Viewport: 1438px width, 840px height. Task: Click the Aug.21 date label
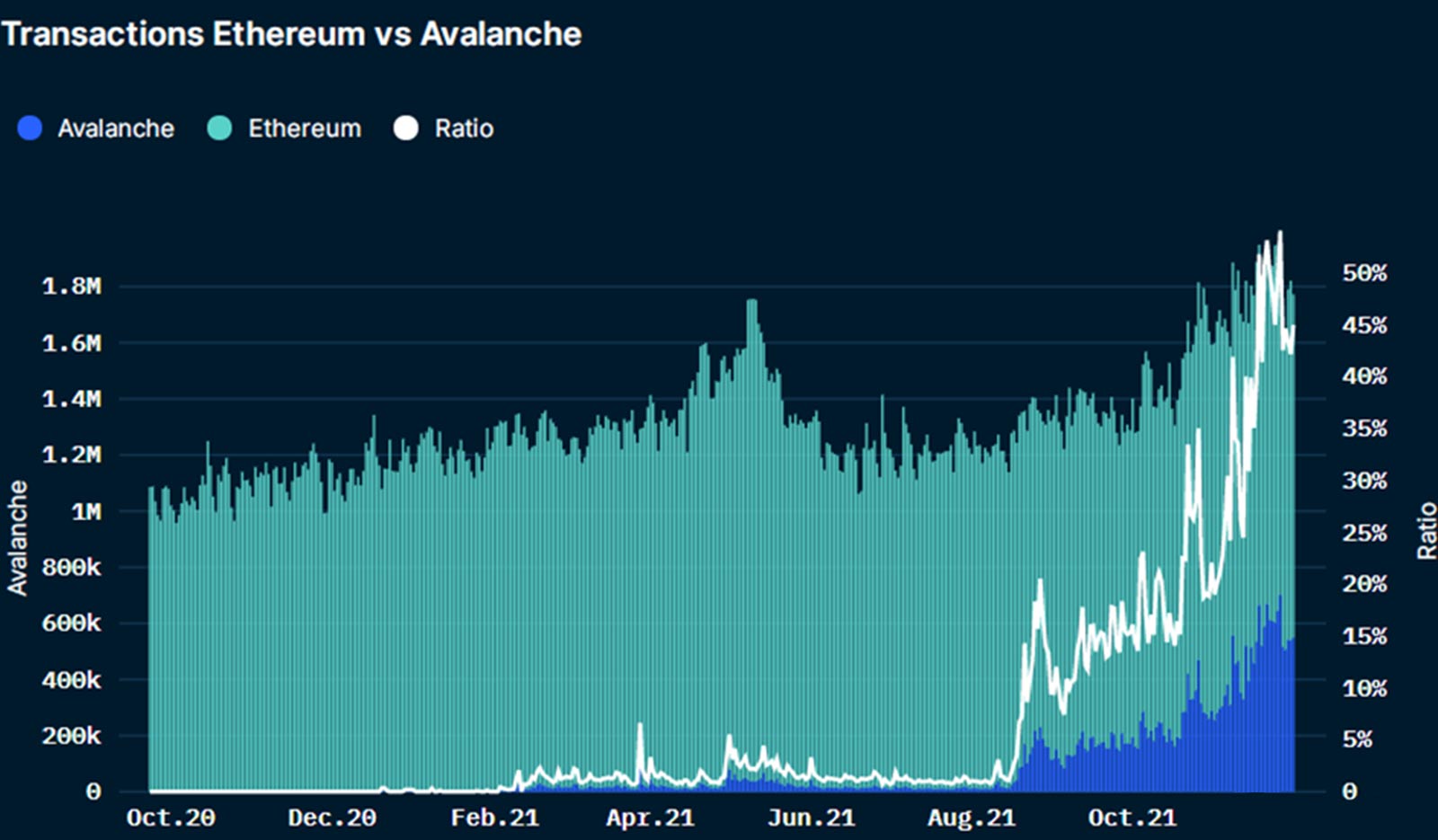tap(972, 818)
